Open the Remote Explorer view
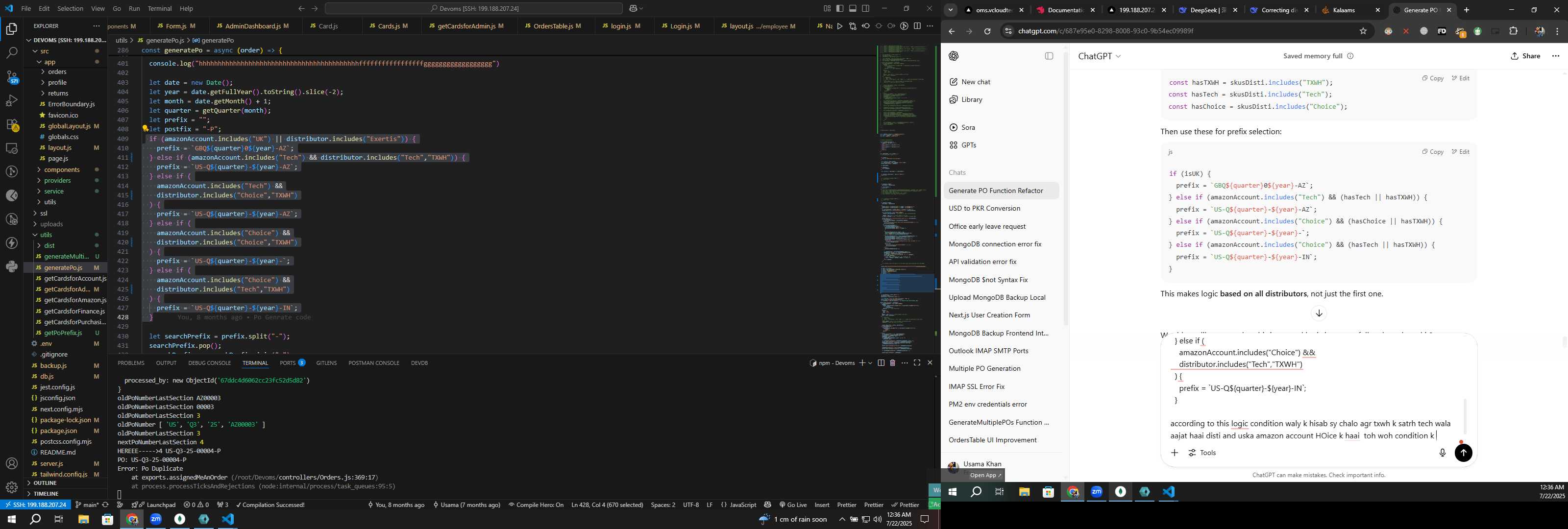Image resolution: width=1568 pixels, height=529 pixels. (x=12, y=148)
